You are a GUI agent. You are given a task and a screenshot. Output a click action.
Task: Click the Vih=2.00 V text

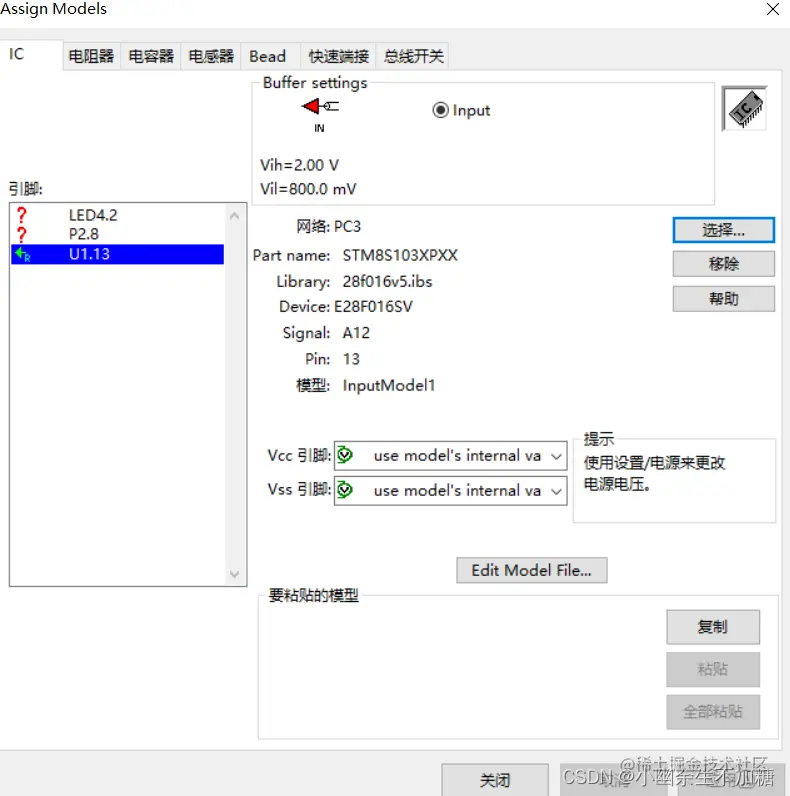(x=300, y=165)
